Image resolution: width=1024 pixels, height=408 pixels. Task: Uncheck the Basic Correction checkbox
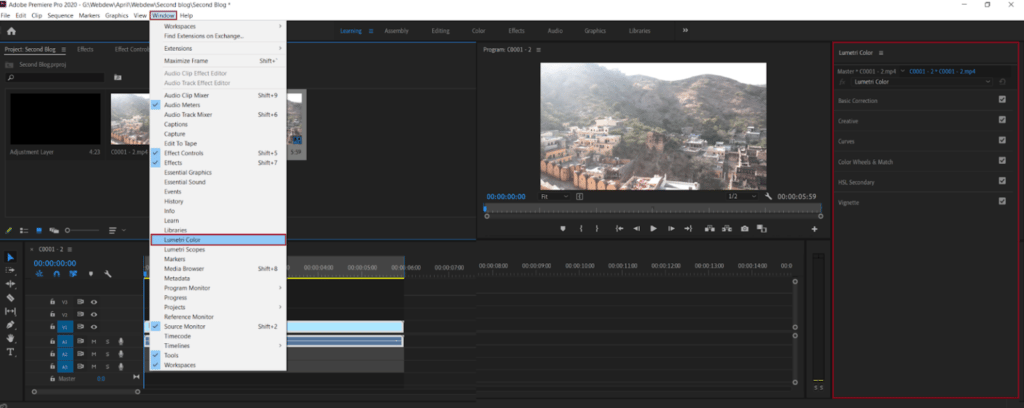pyautogui.click(x=1002, y=100)
